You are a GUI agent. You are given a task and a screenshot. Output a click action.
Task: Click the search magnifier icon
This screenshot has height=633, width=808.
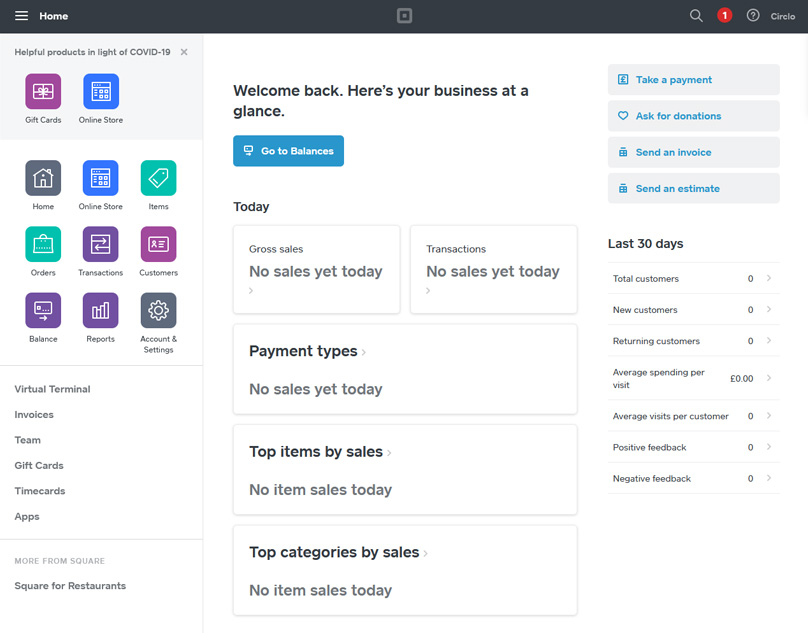tap(696, 16)
